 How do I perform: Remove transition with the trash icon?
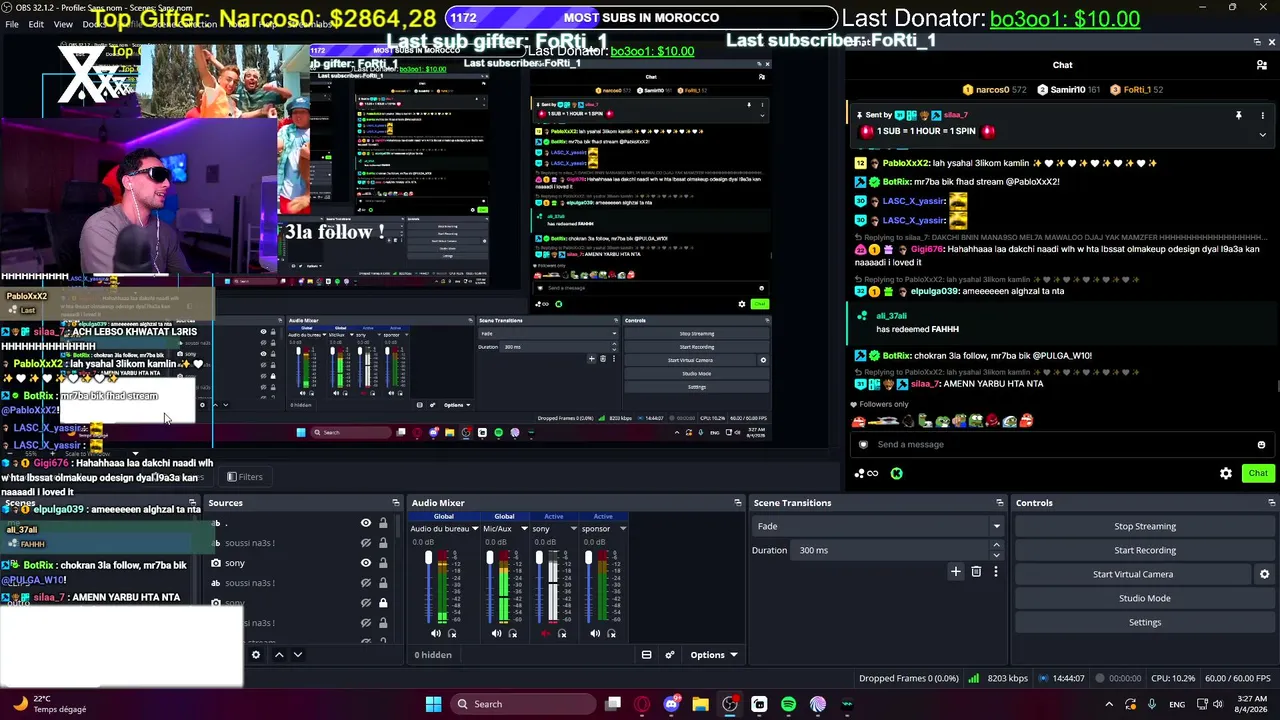[976, 572]
